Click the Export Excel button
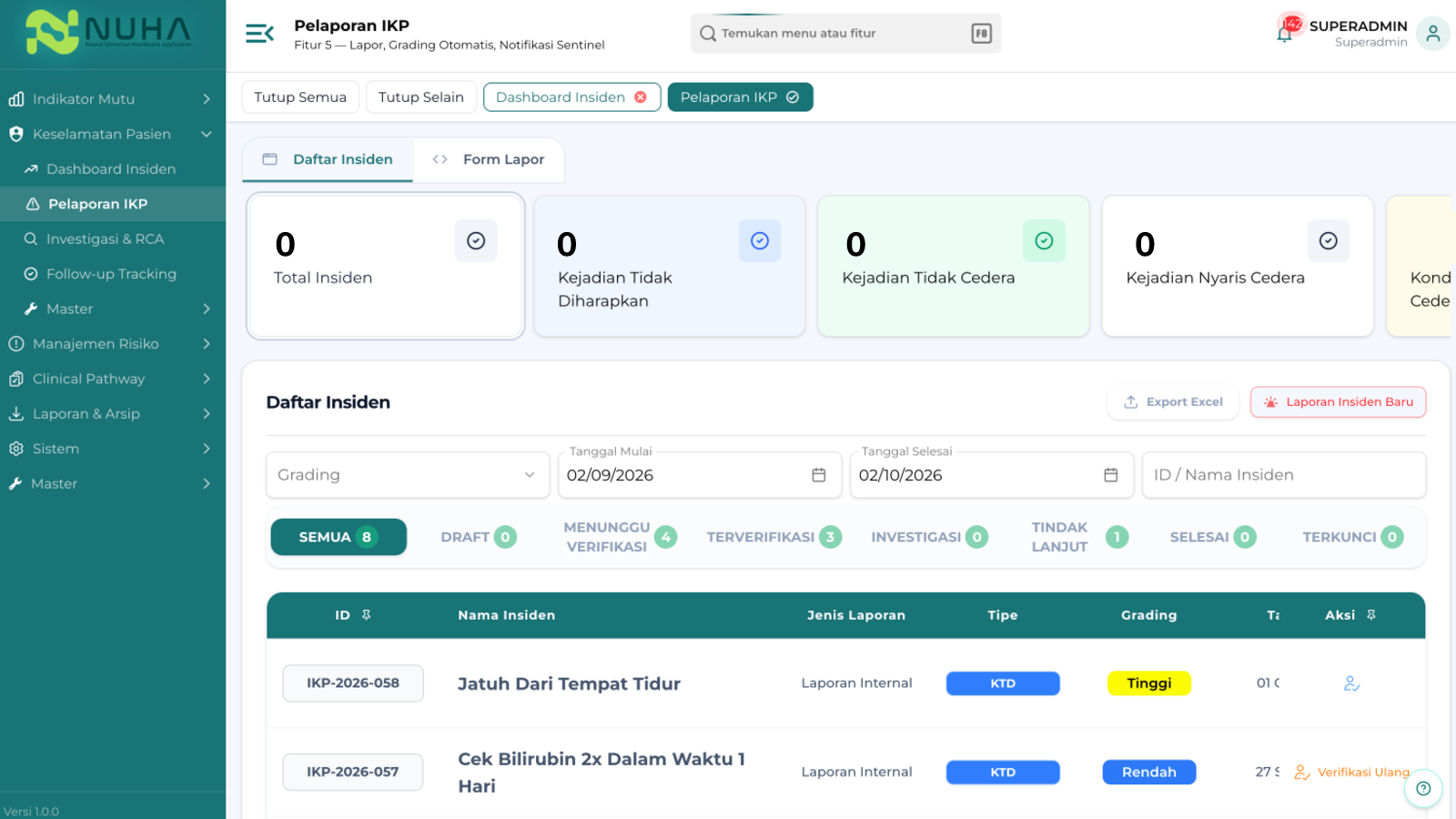Viewport: 1456px width, 819px height. click(1173, 402)
